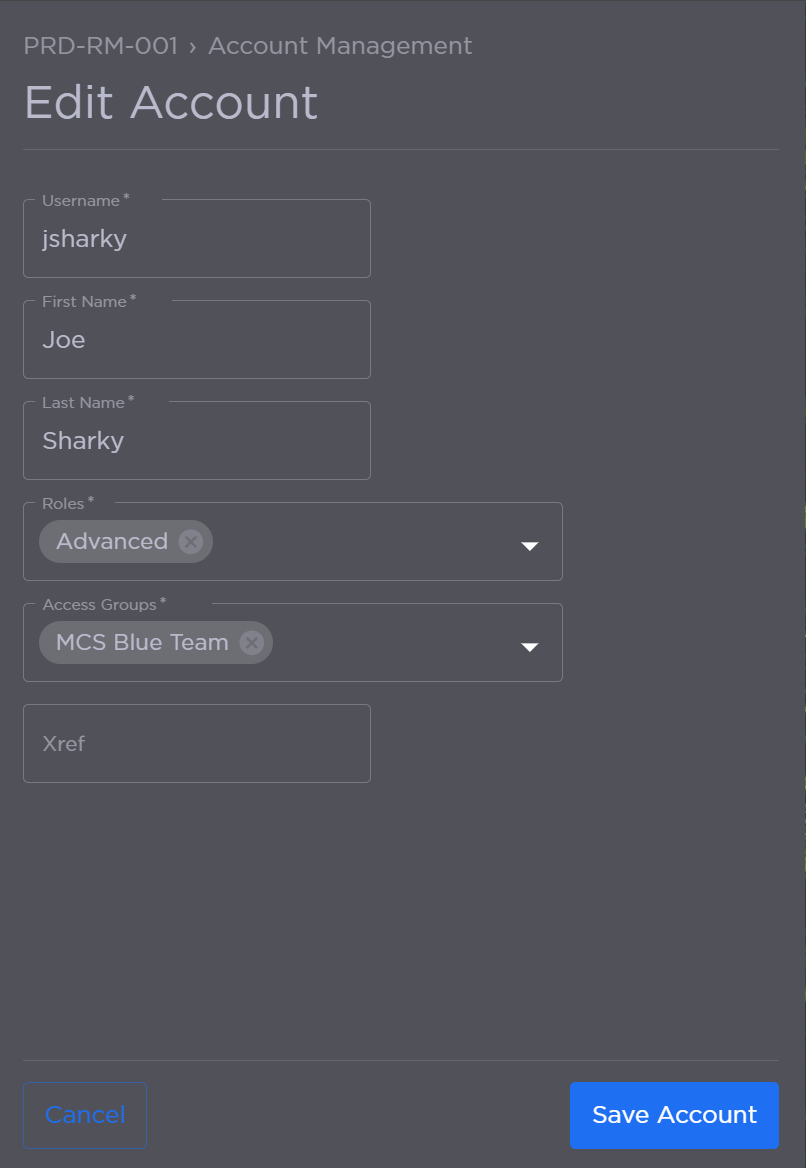
Task: Click the Username input containing jsharky
Action: tap(196, 238)
